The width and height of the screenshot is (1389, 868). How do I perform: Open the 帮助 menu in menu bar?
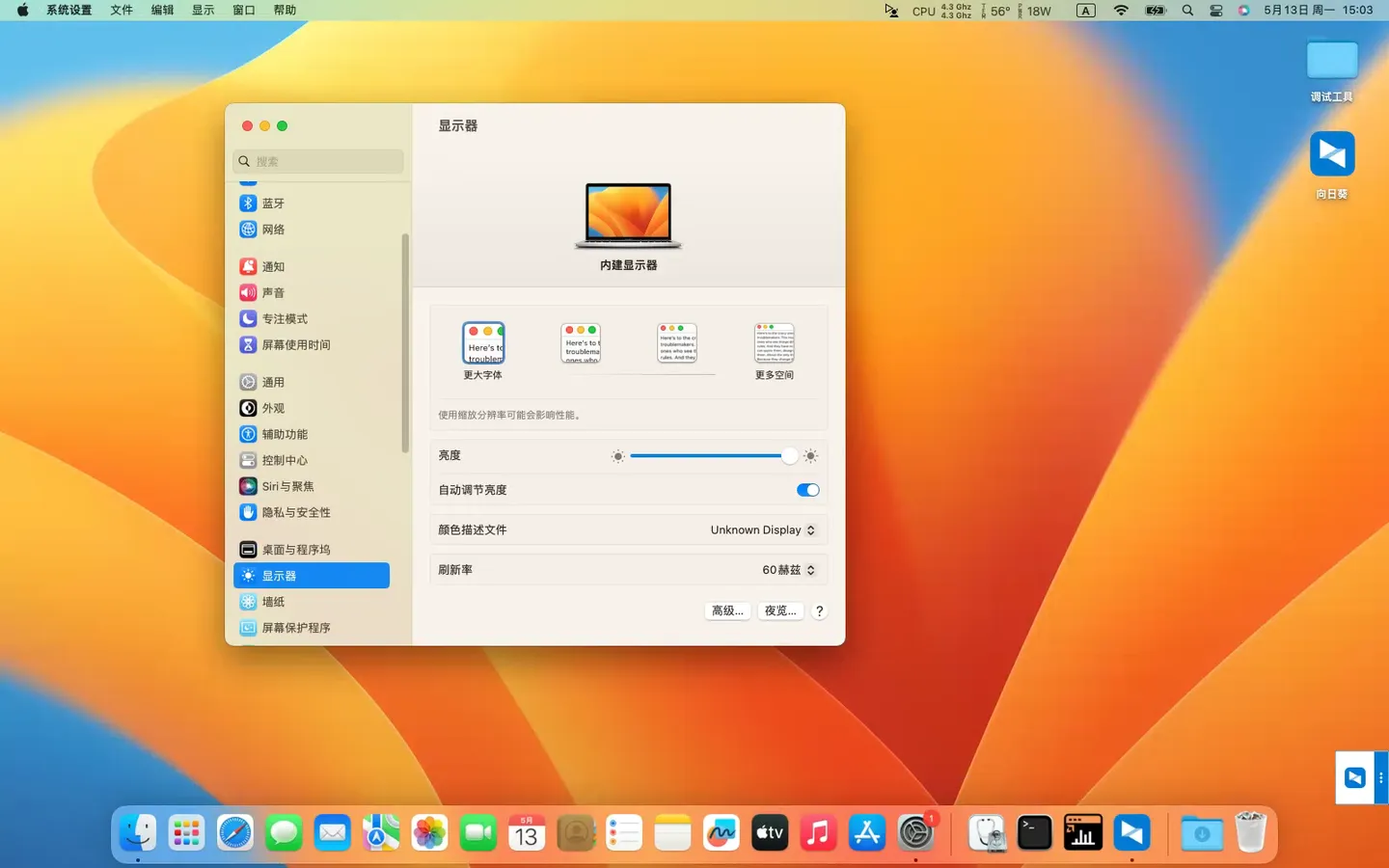(x=284, y=10)
